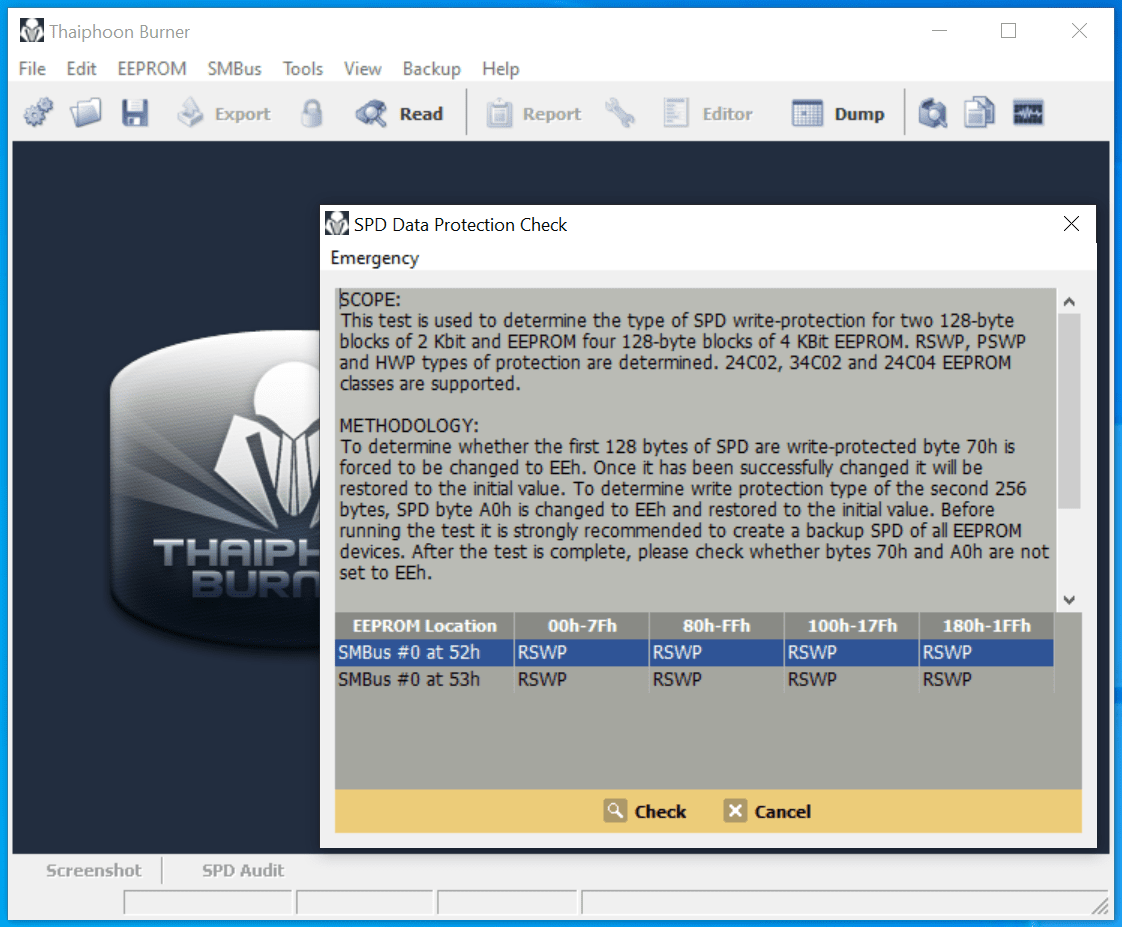This screenshot has width=1122, height=927.
Task: Click the waveform monitor icon
Action: tap(1028, 113)
